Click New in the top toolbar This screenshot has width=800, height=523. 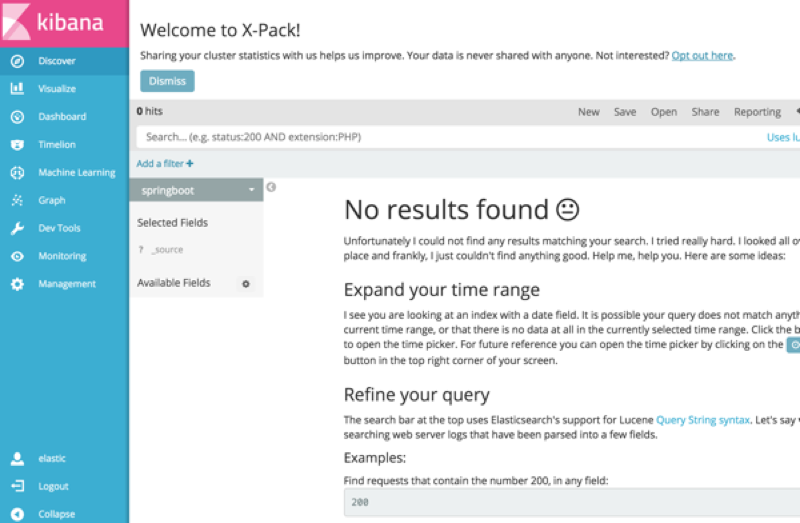point(588,112)
